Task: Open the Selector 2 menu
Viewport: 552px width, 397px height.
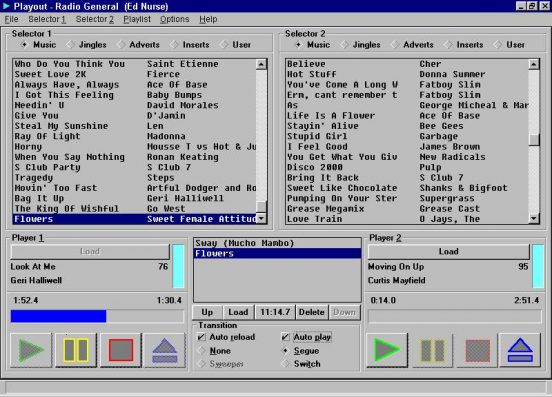Action: point(95,19)
